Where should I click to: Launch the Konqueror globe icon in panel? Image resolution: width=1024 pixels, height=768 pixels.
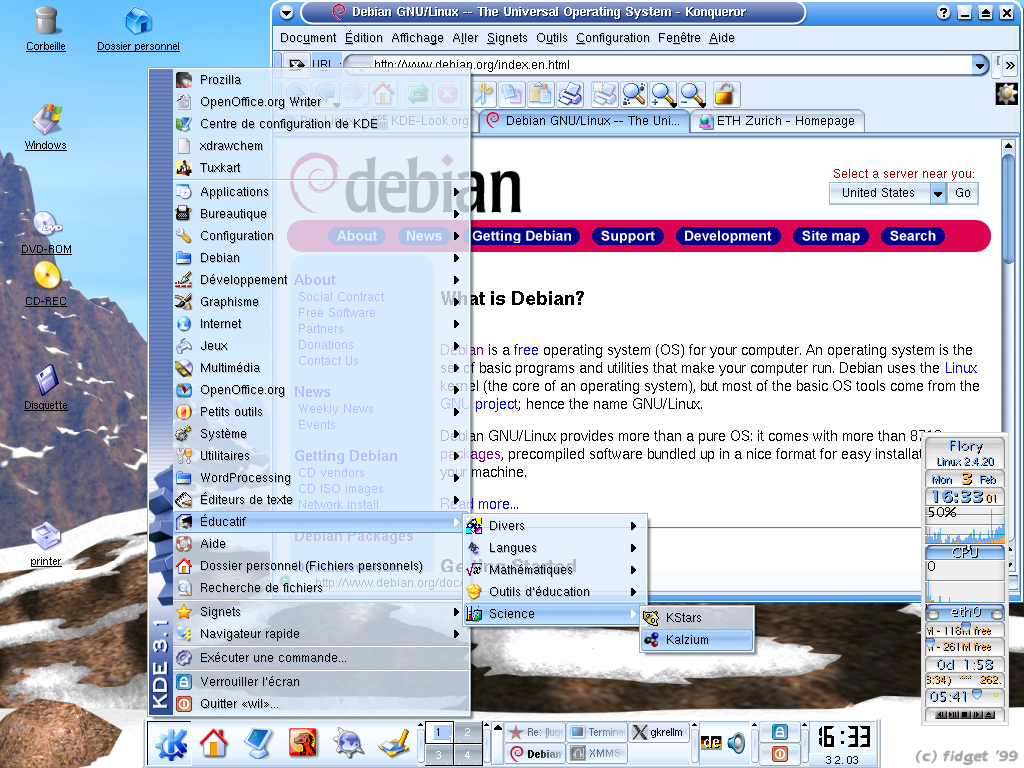point(348,743)
